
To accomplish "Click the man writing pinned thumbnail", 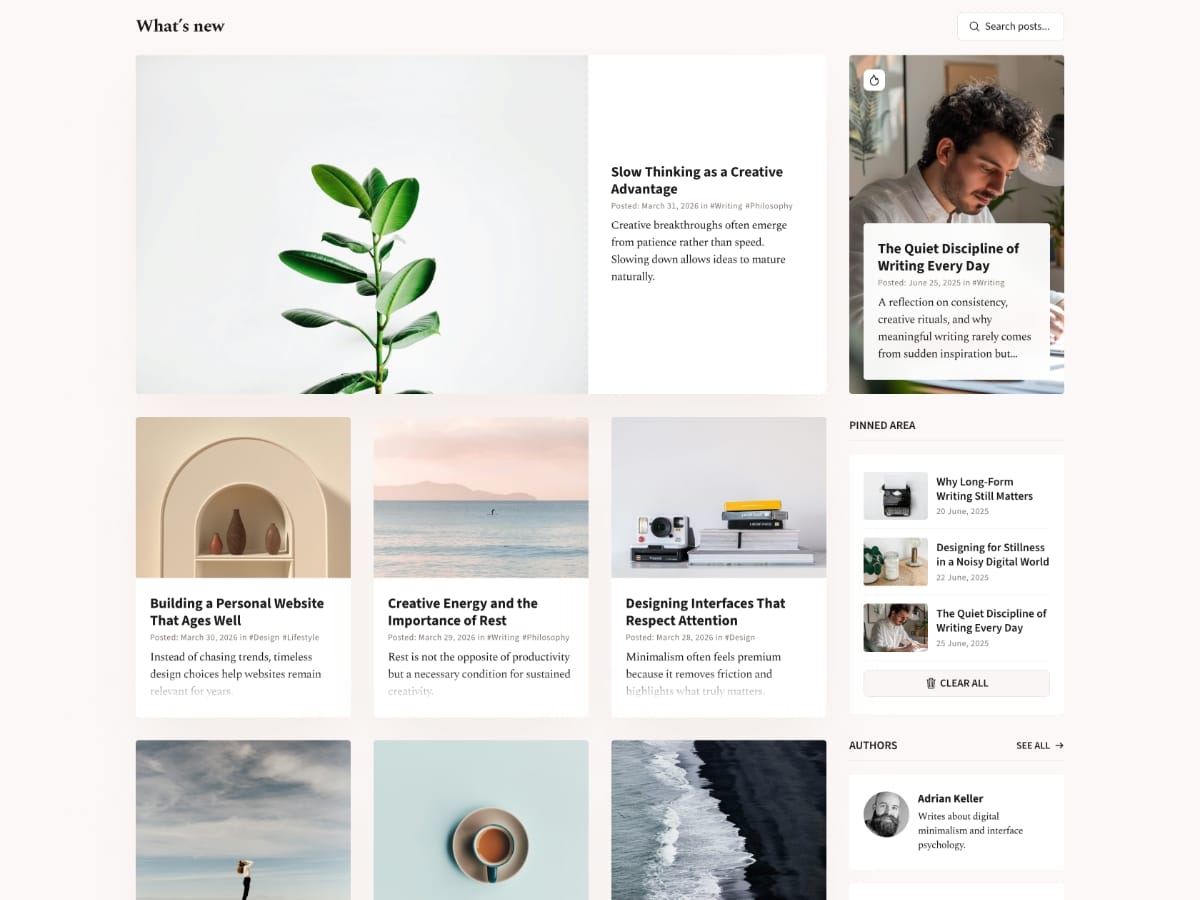I will pos(896,628).
